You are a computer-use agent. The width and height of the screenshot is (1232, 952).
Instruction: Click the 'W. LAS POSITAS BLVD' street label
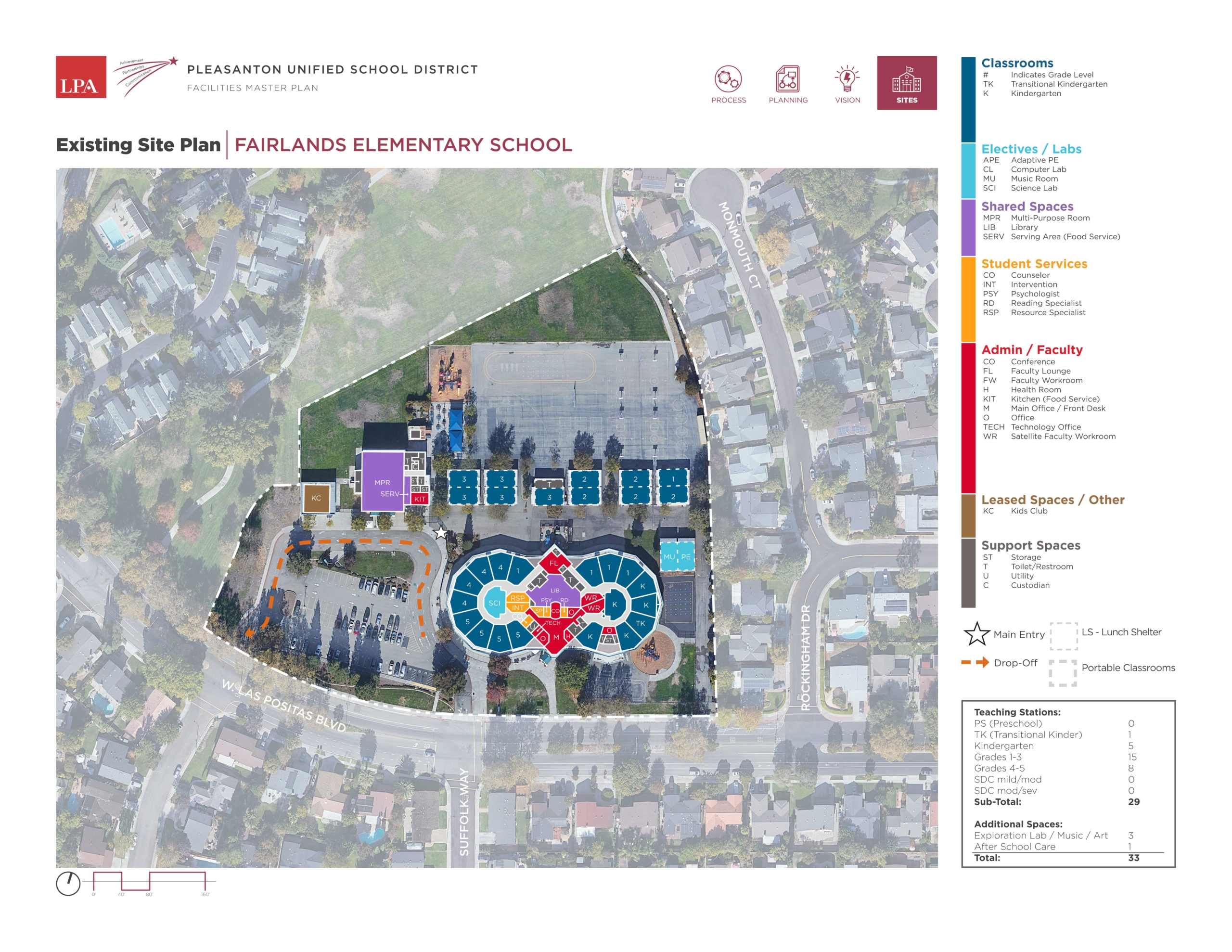click(284, 706)
